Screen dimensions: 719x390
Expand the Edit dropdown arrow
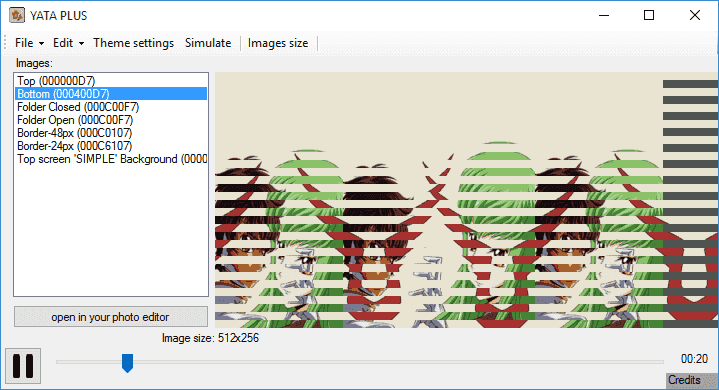[81, 44]
